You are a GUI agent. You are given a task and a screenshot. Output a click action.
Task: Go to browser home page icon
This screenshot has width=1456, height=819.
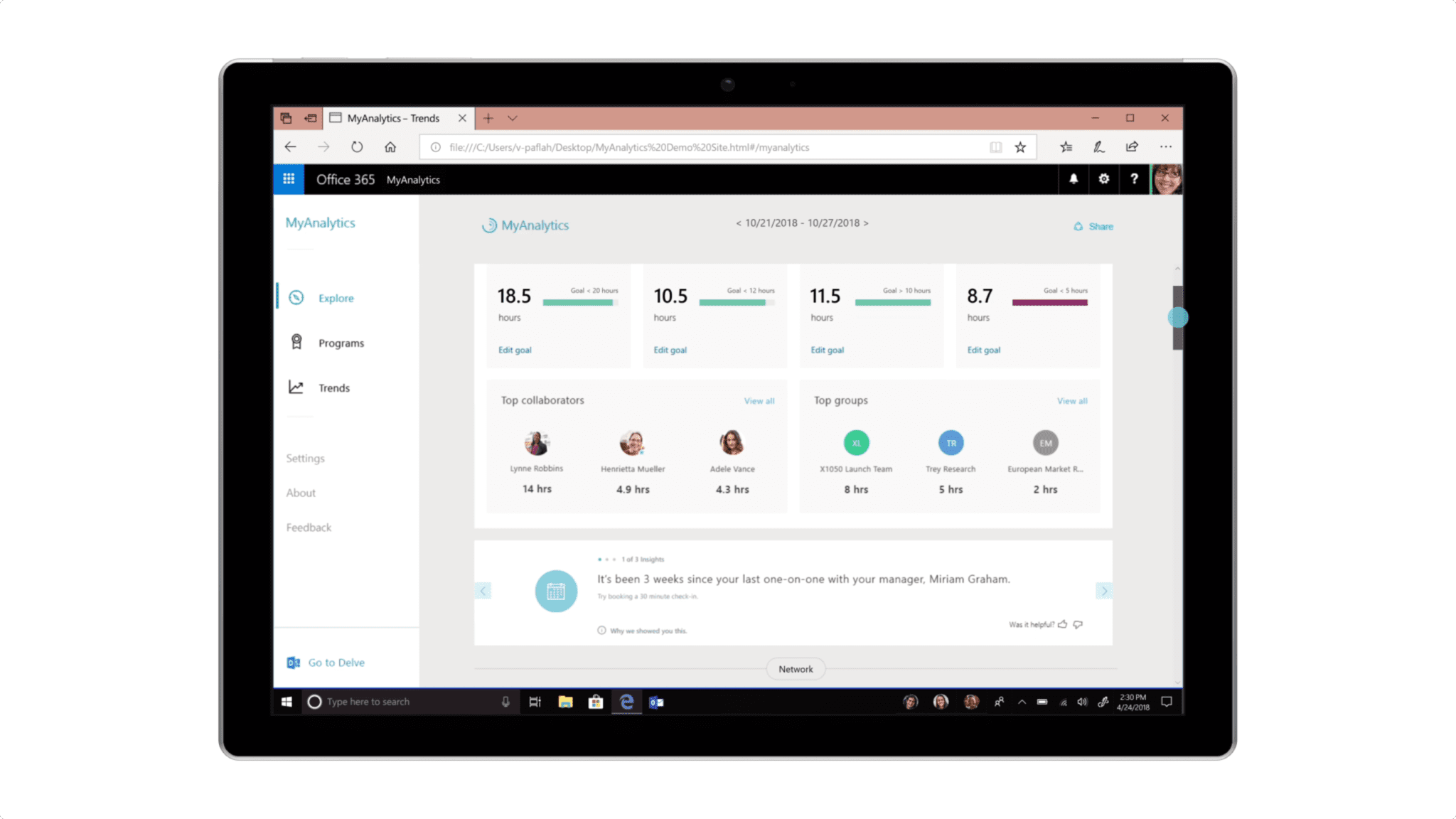(390, 147)
